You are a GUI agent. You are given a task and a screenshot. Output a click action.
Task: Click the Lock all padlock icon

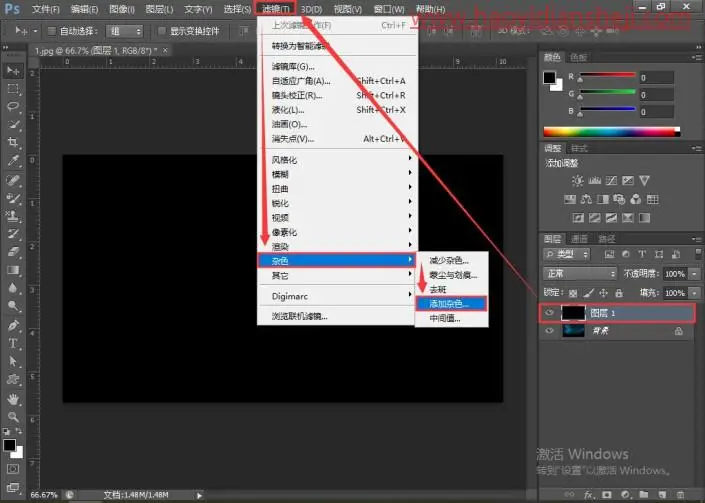[x=619, y=293]
